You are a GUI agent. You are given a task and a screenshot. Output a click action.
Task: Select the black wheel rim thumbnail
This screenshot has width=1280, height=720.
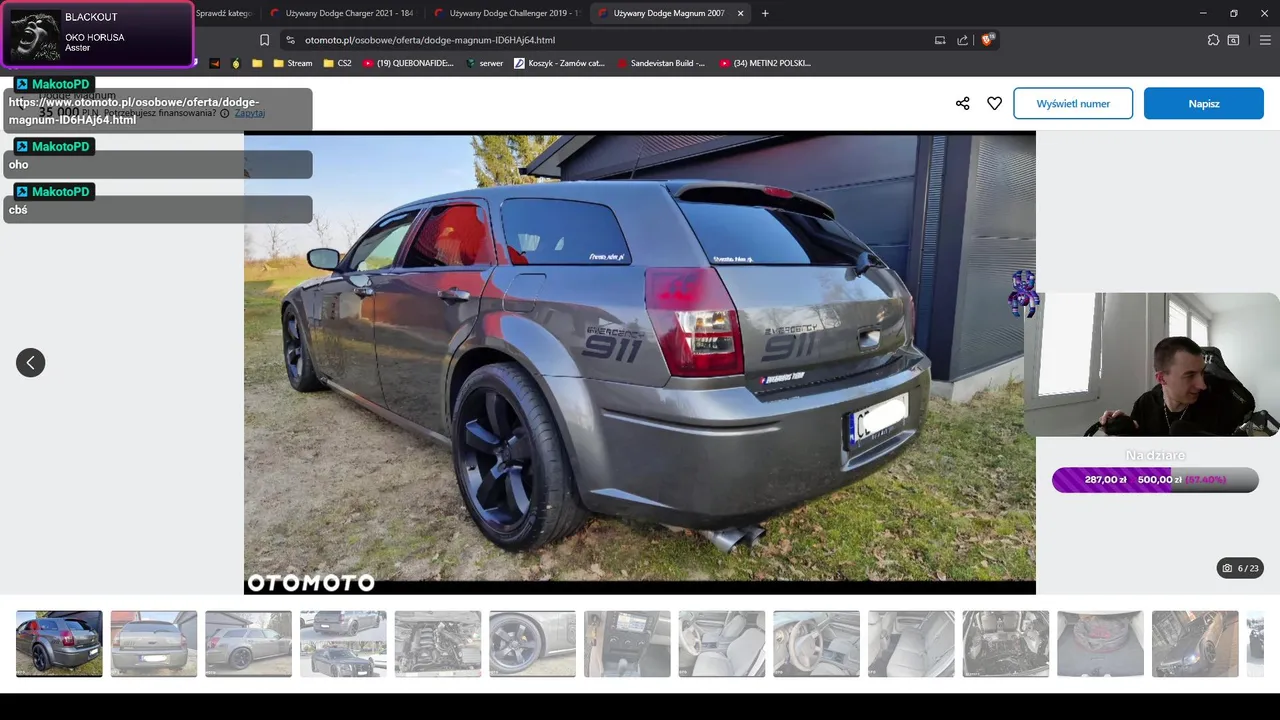pyautogui.click(x=532, y=643)
